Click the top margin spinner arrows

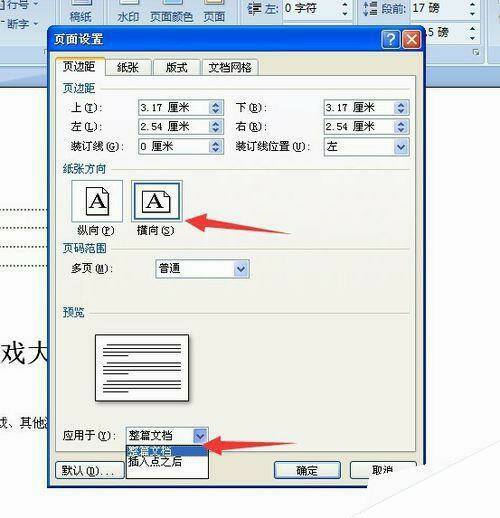pos(216,108)
